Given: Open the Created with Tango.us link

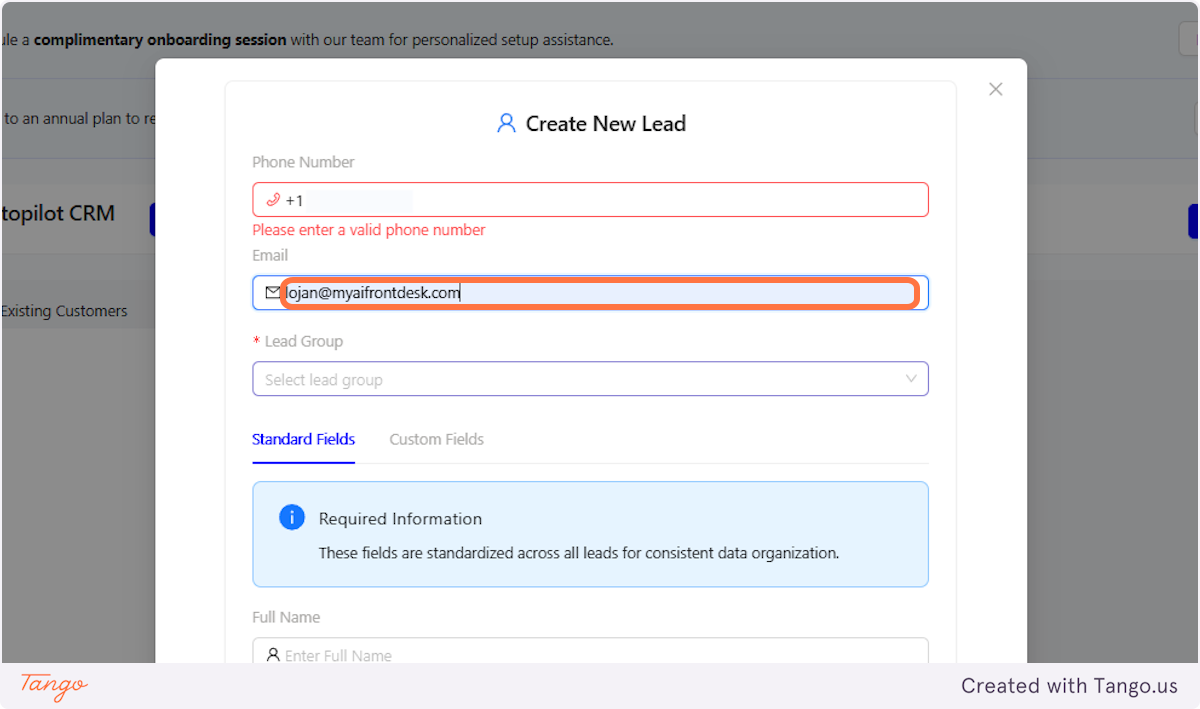Looking at the screenshot, I should point(1069,686).
